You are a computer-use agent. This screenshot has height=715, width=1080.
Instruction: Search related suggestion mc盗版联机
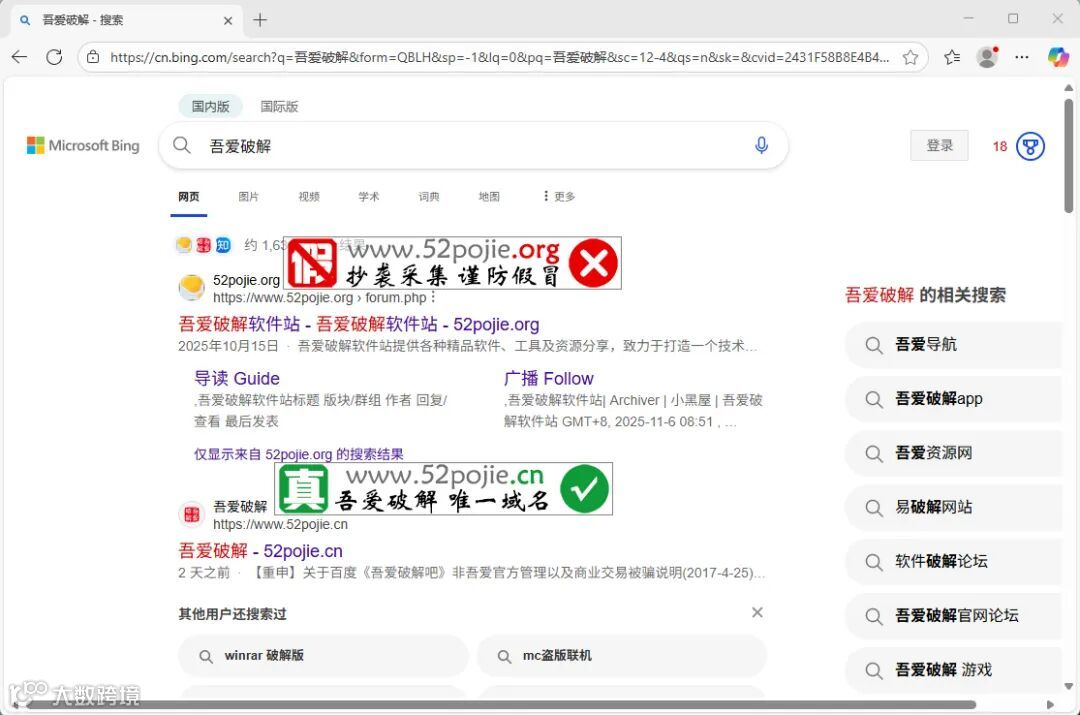click(621, 656)
